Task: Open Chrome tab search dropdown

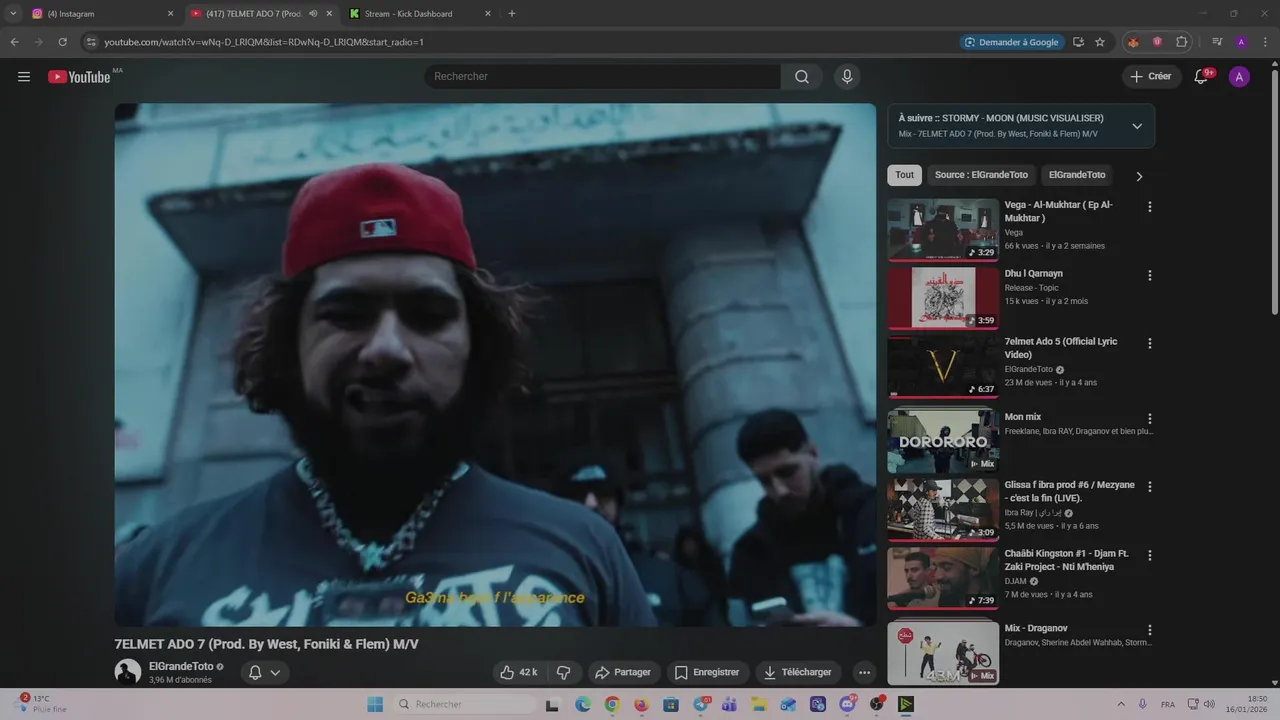Action: pyautogui.click(x=13, y=14)
